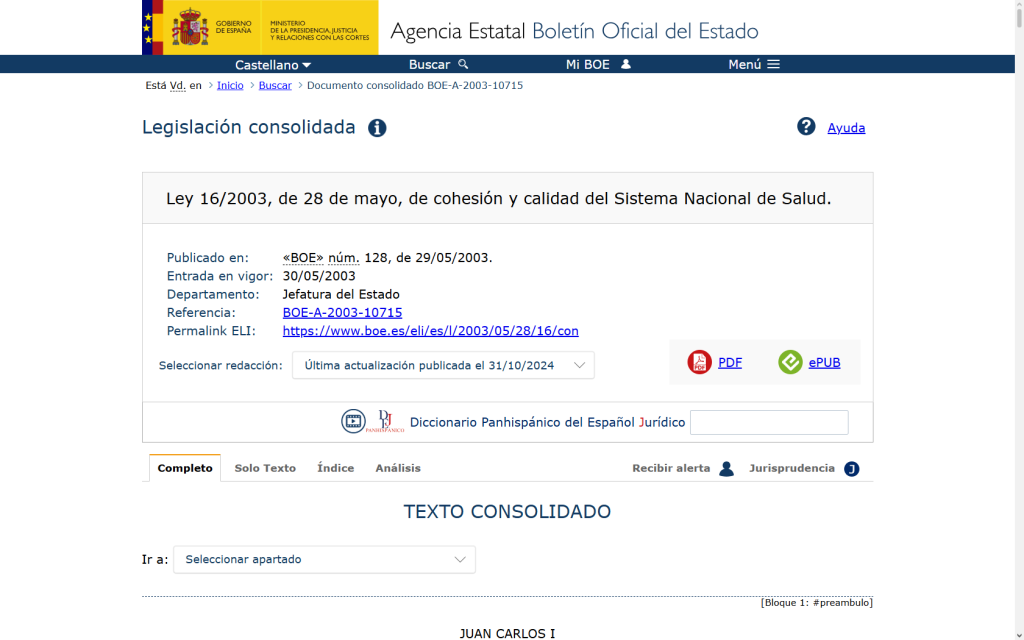The height and width of the screenshot is (640, 1024).
Task: Click the Inicio breadcrumb link
Action: click(230, 85)
